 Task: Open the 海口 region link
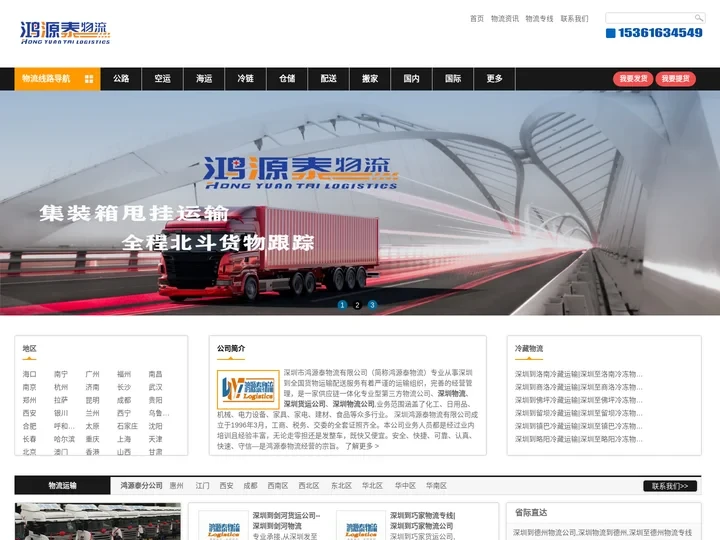(29, 374)
